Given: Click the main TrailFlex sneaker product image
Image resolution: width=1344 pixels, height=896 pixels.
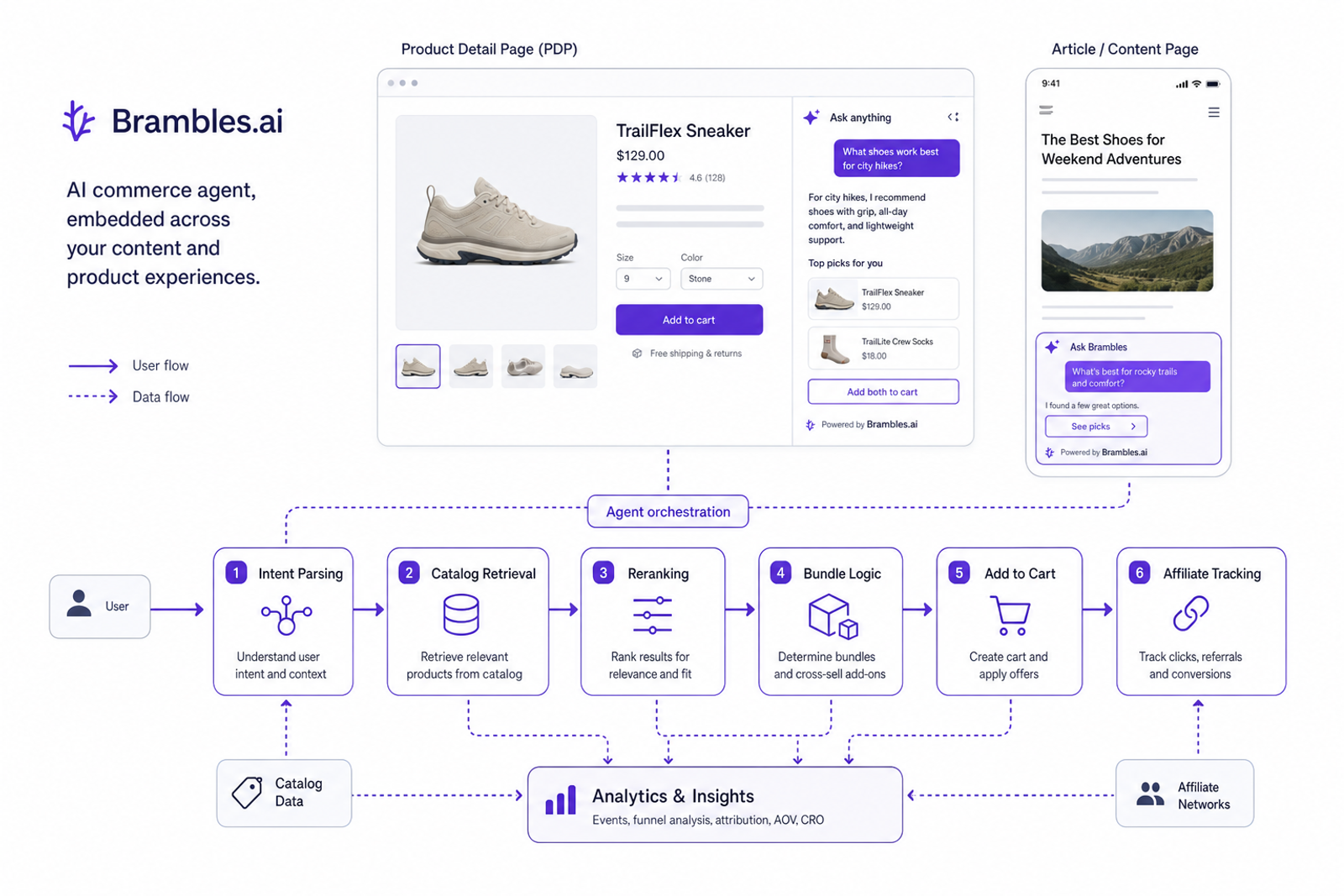Looking at the screenshot, I should click(x=496, y=223).
